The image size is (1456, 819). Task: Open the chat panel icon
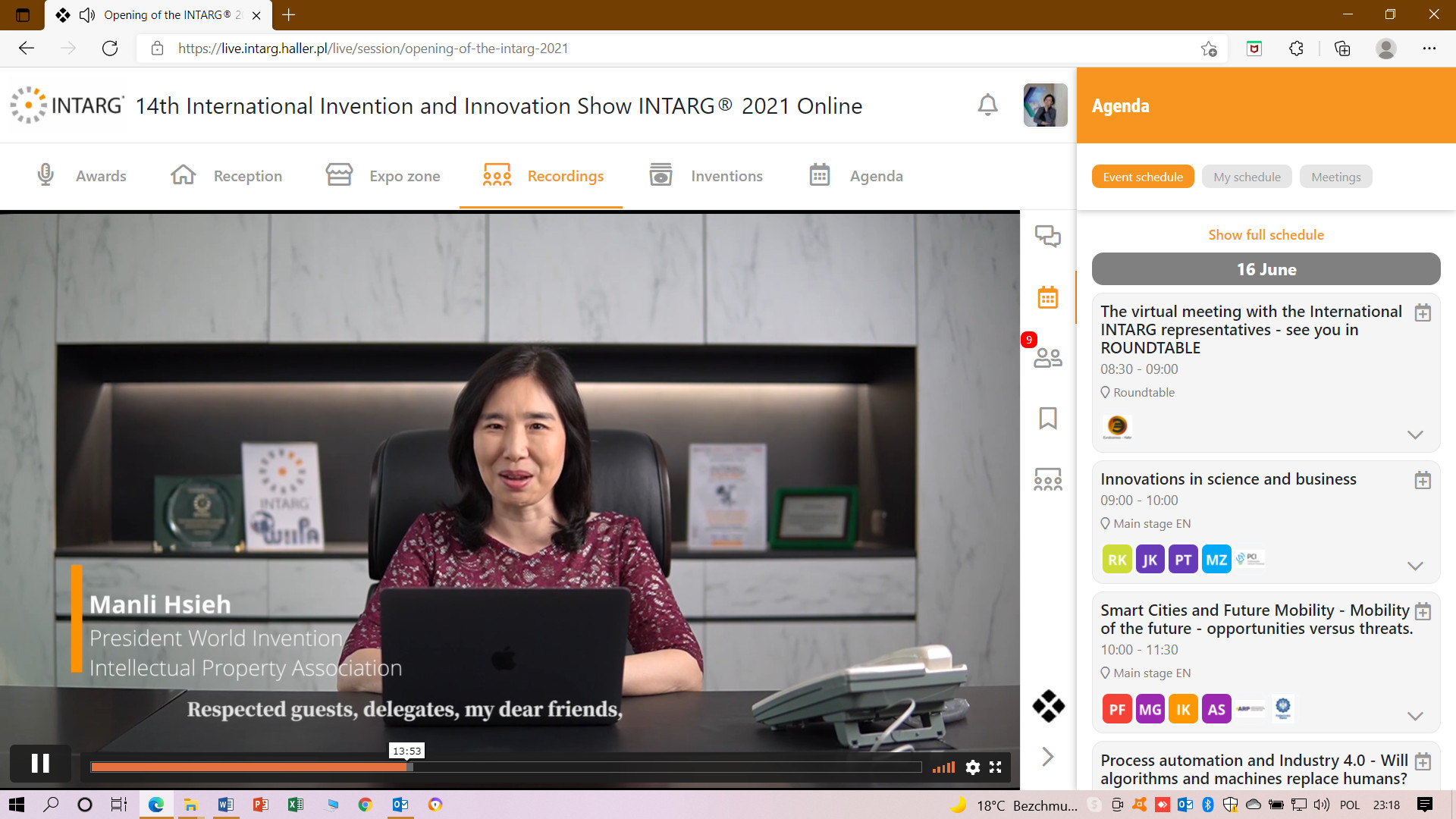[1048, 236]
